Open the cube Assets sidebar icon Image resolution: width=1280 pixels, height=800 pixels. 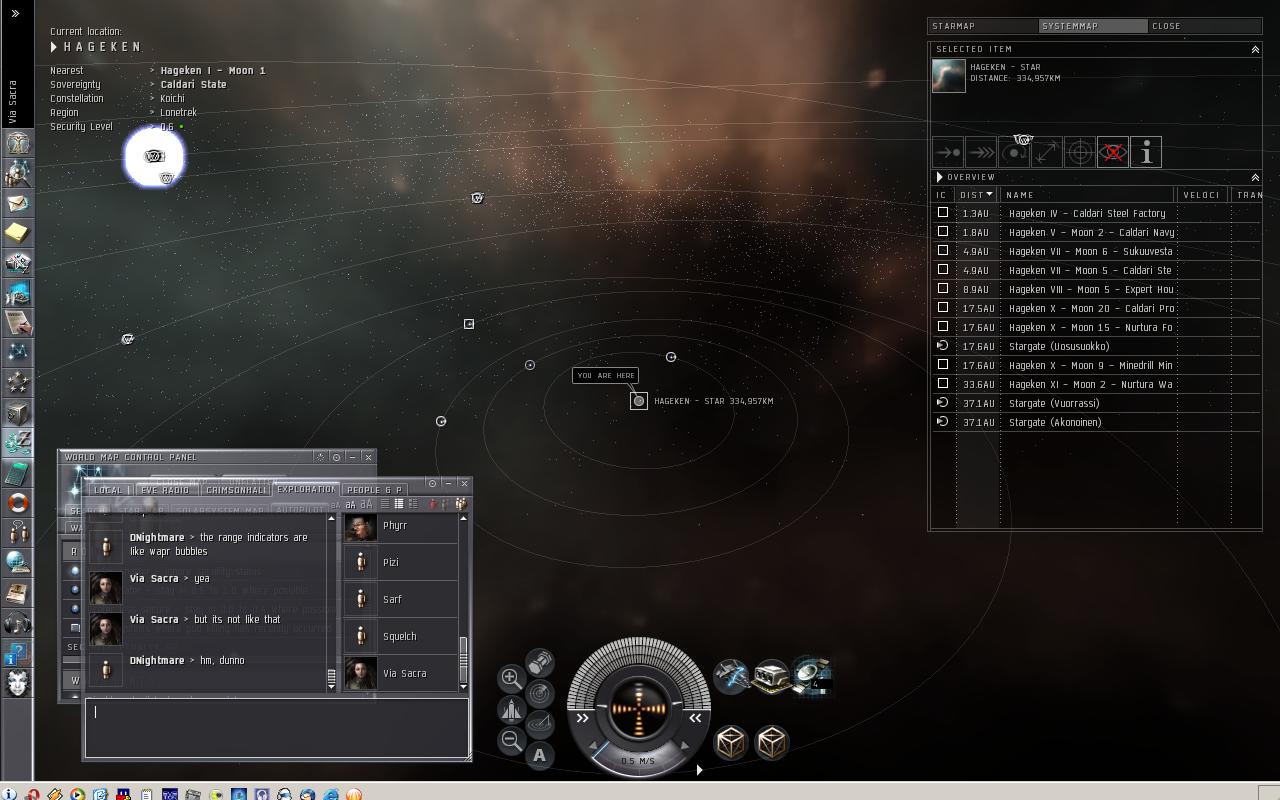tap(17, 413)
